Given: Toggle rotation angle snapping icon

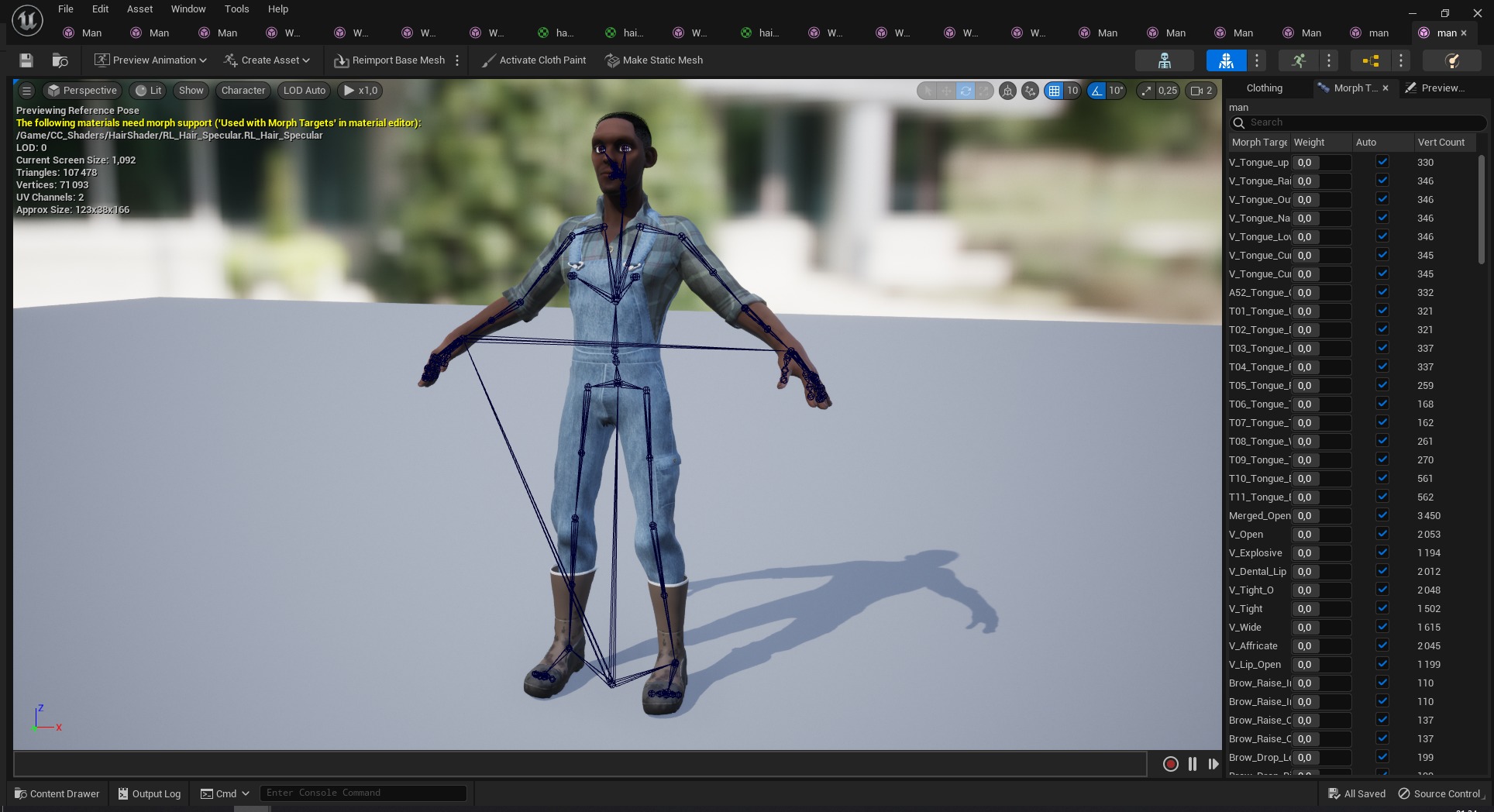Looking at the screenshot, I should 1096,91.
